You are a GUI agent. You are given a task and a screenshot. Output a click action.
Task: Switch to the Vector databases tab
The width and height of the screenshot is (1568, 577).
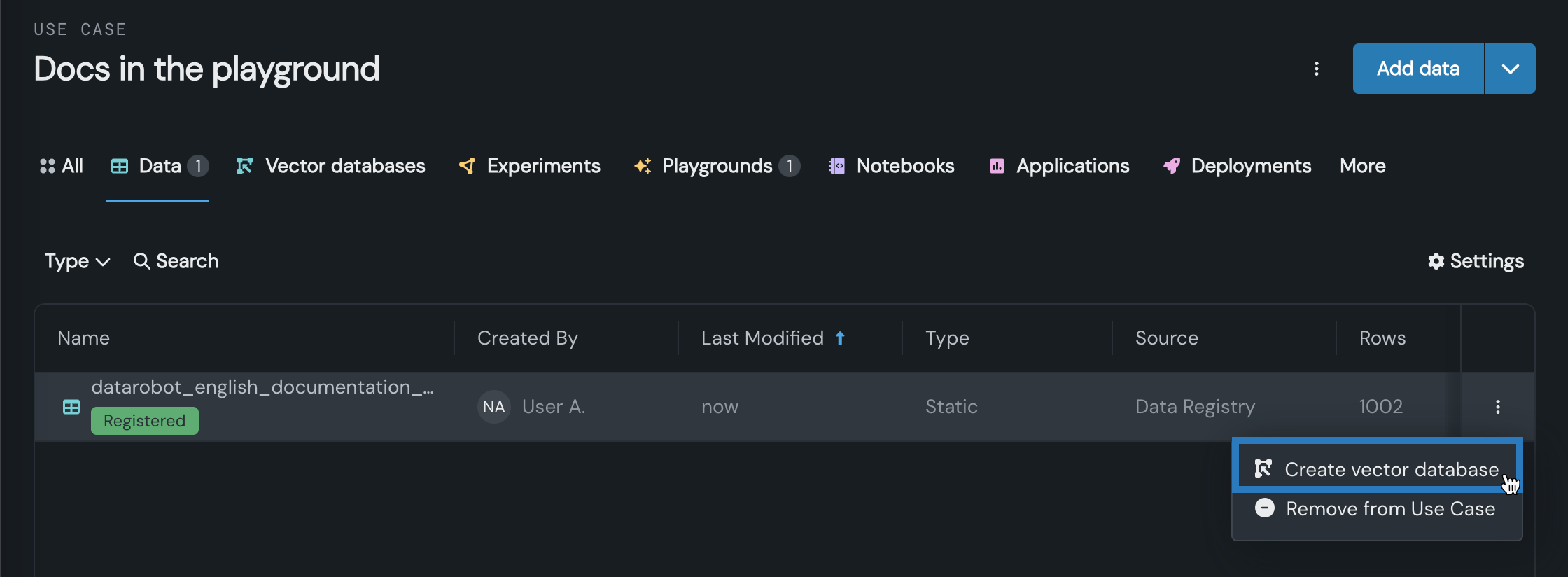[x=331, y=166]
